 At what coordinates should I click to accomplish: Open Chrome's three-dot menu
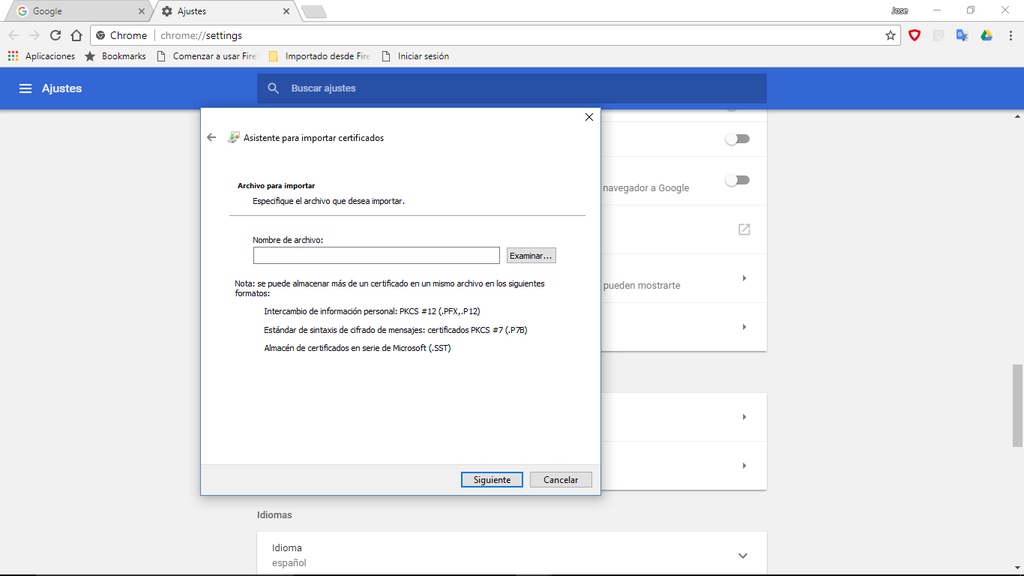[1010, 35]
